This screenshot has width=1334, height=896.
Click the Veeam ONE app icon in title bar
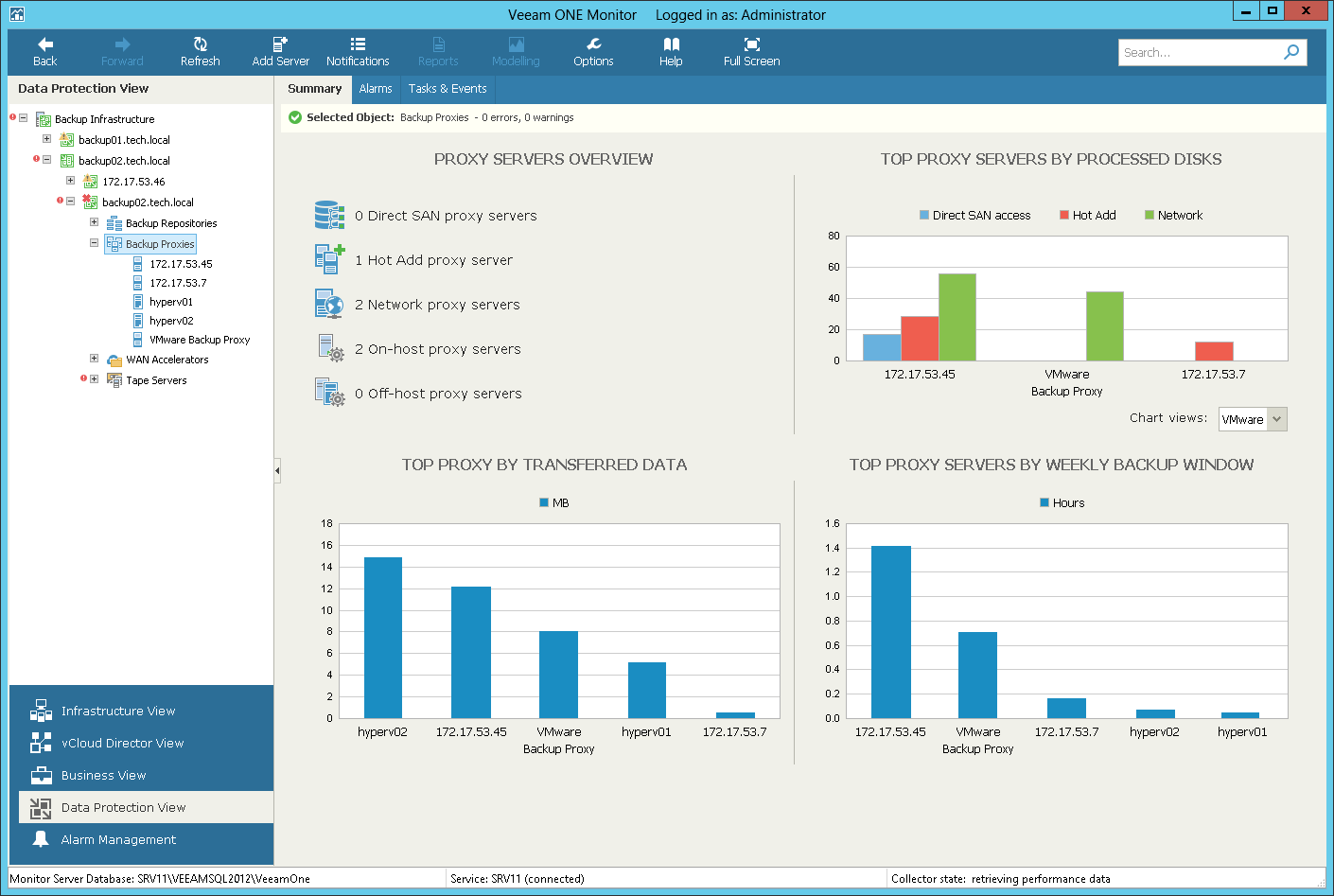coord(17,14)
